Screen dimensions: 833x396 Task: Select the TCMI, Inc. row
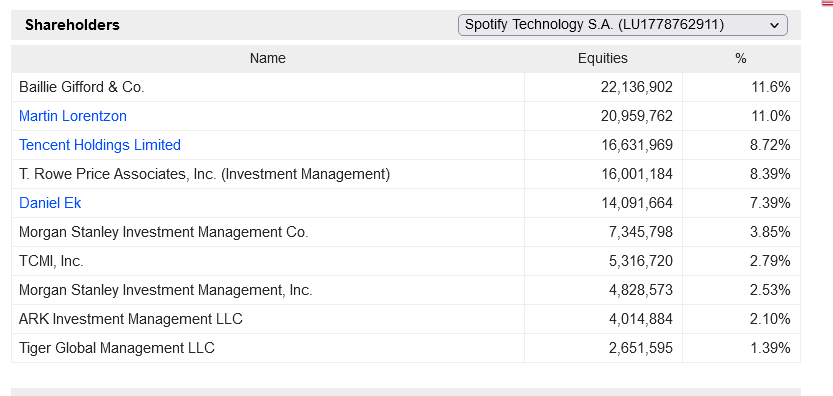click(x=406, y=261)
